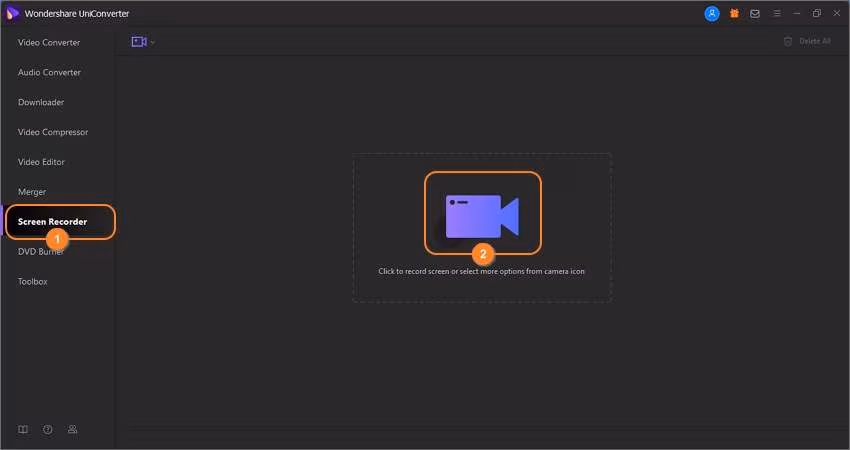Click the small screen recorder toolbar icon
Image resolution: width=850 pixels, height=450 pixels.
(x=139, y=42)
